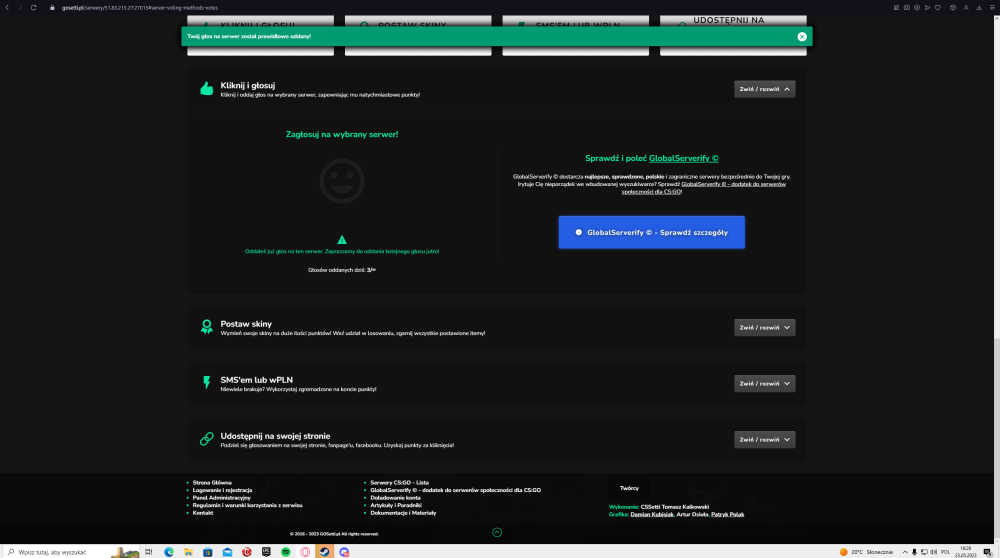Open the browser profile account icon
The height and width of the screenshot is (558, 1000).
pyautogui.click(x=966, y=8)
